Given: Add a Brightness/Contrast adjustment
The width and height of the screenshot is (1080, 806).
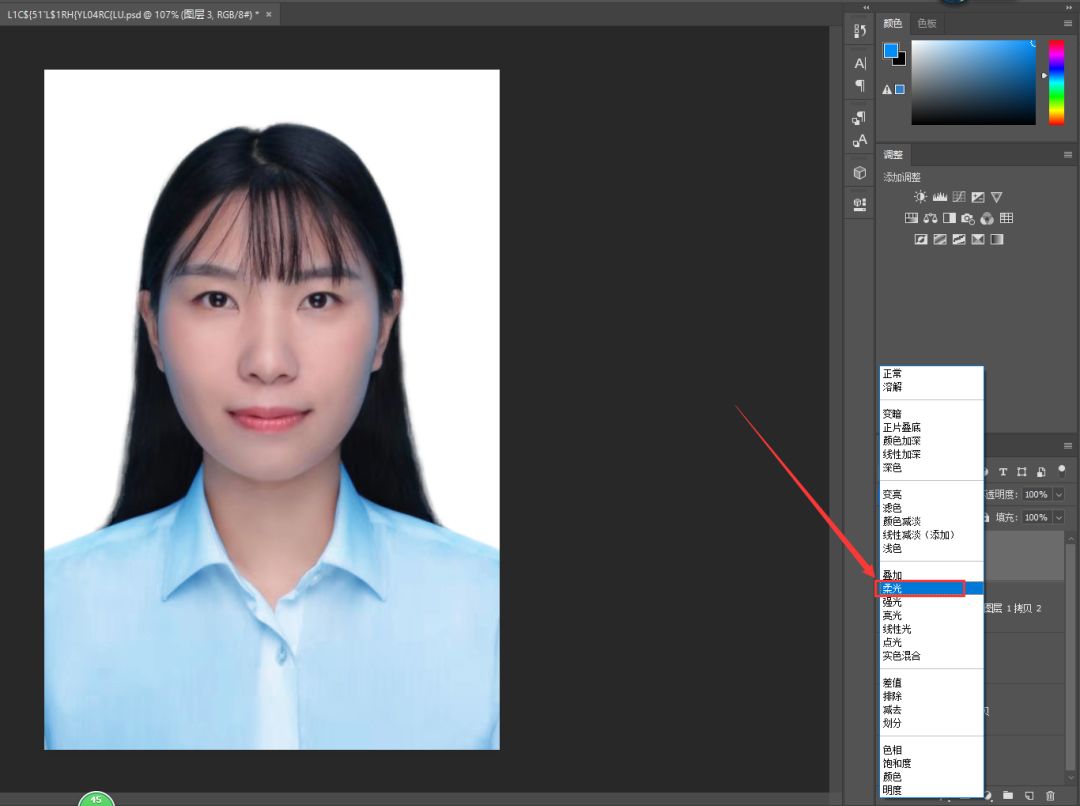Looking at the screenshot, I should [x=920, y=197].
